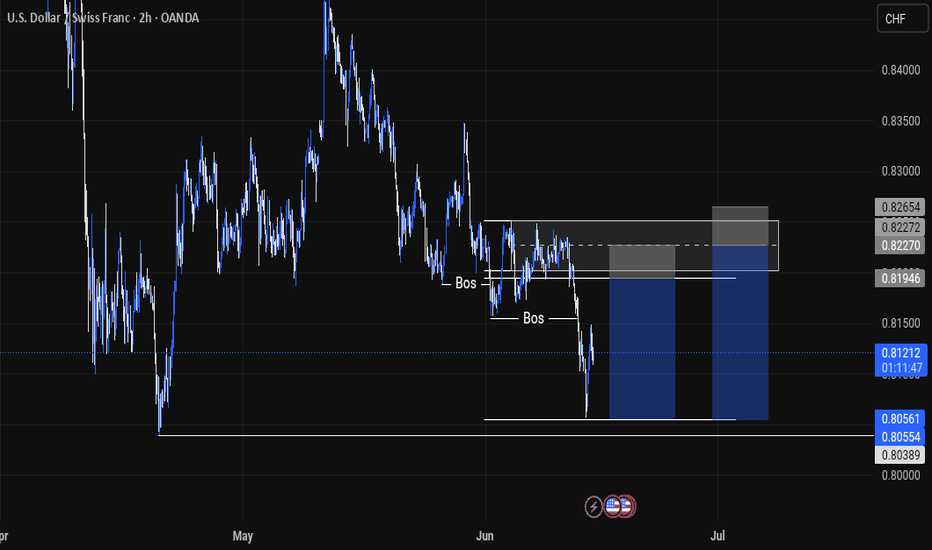This screenshot has width=932, height=550.
Task: Select the 0.82654 price label
Action: pos(900,207)
